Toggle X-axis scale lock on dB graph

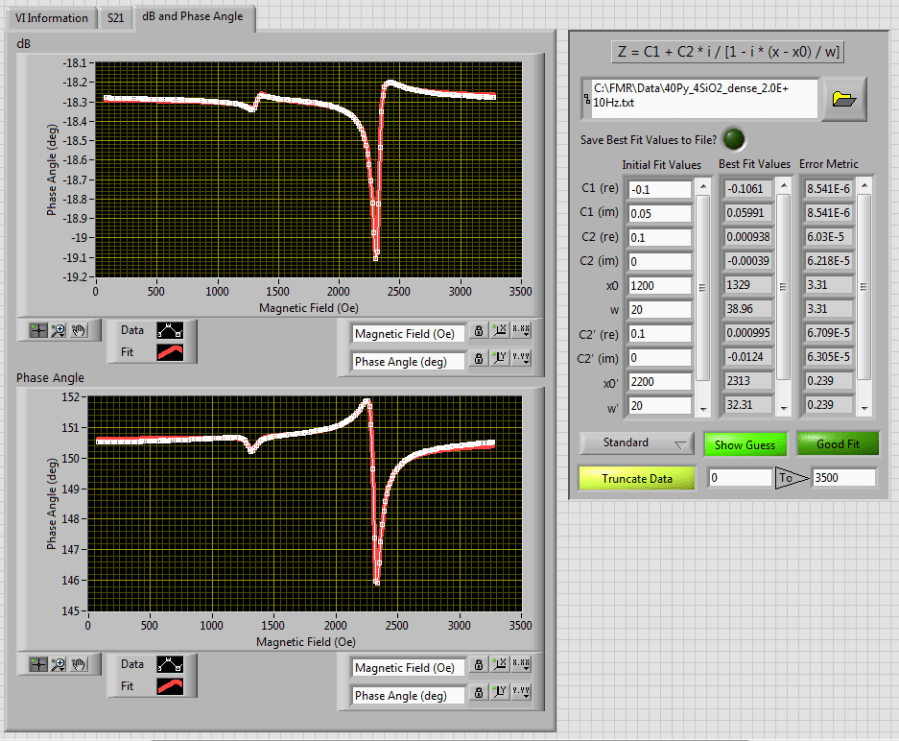[479, 333]
